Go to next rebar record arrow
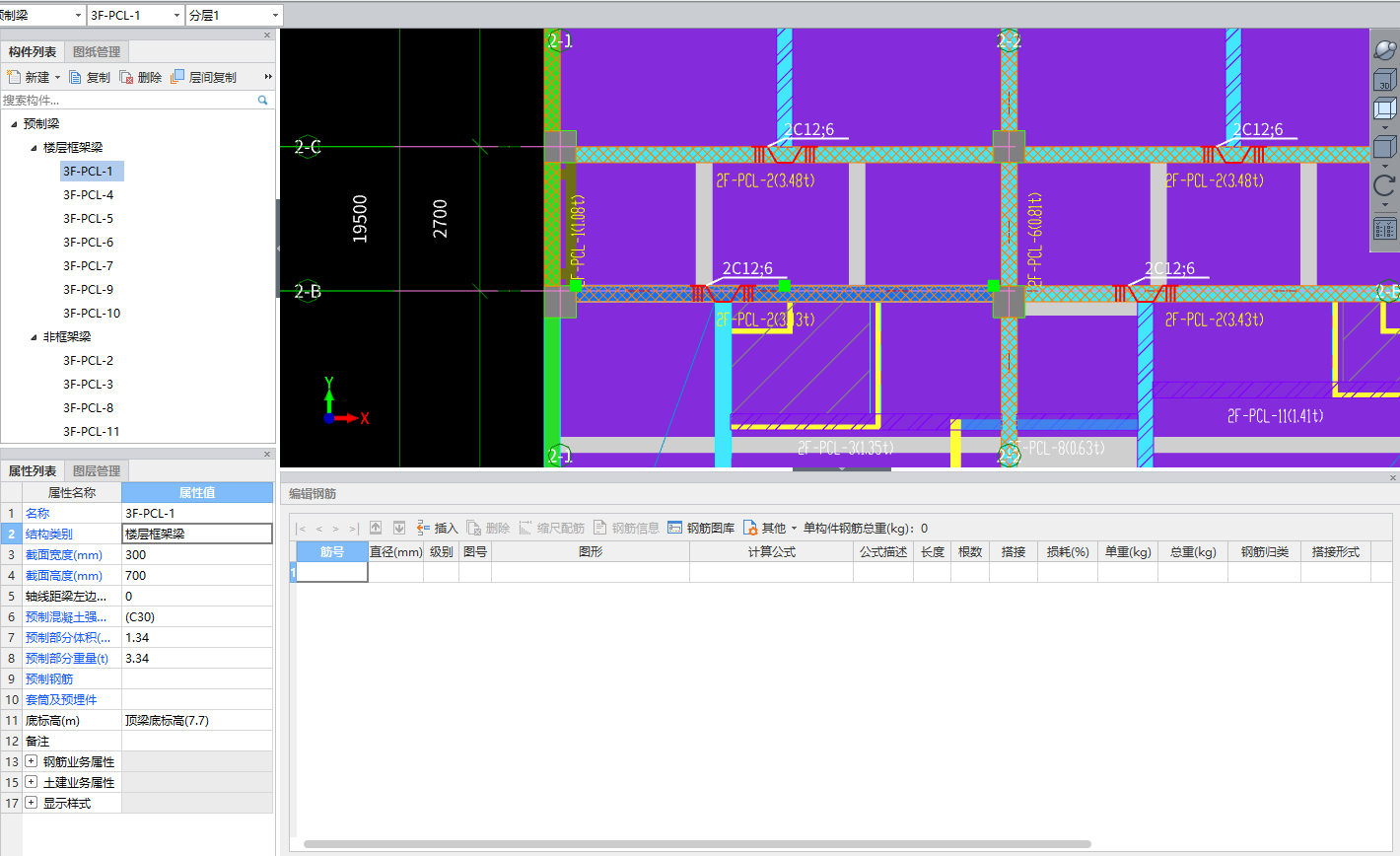Screen dimensions: 1400x856 (335, 529)
